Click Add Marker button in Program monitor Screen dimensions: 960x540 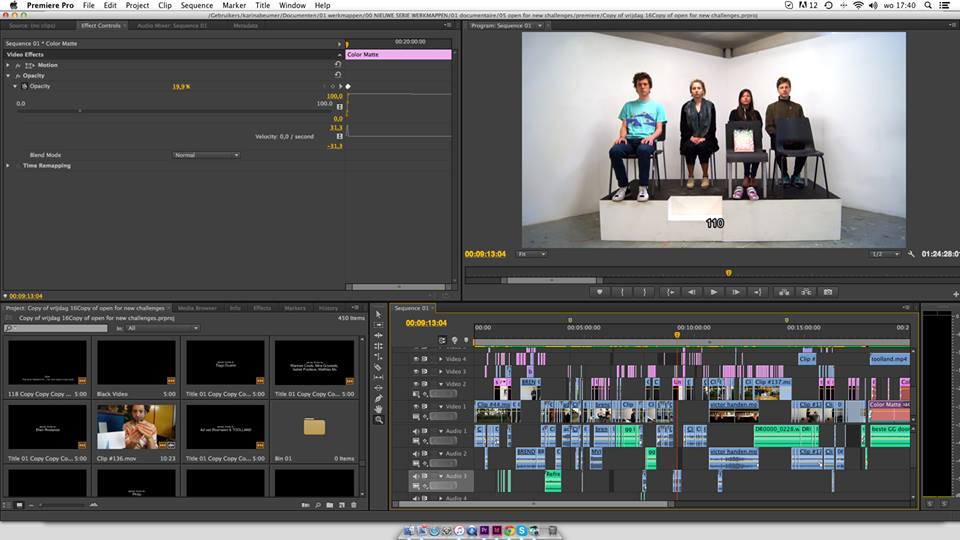click(x=599, y=292)
